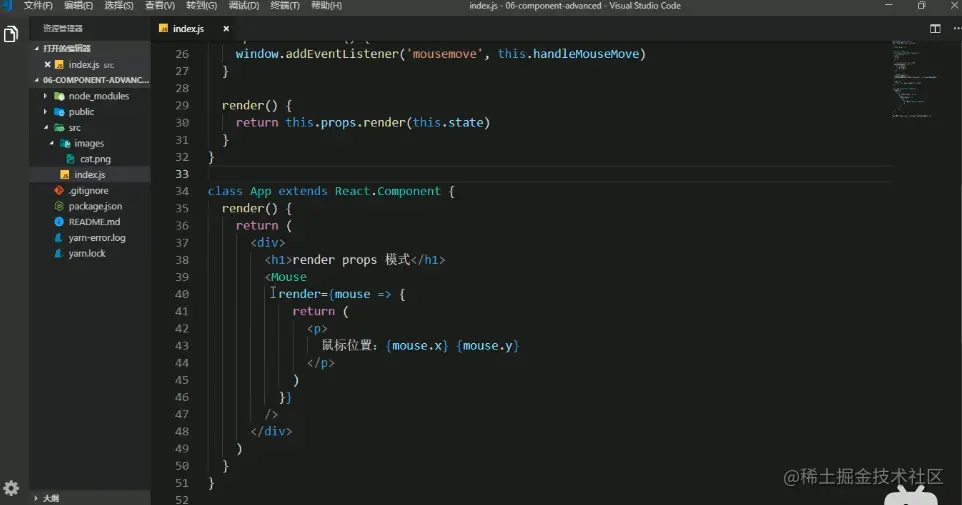Screen dimensions: 962x505
Task: Click the .gitignore git icon
Action: (x=59, y=191)
